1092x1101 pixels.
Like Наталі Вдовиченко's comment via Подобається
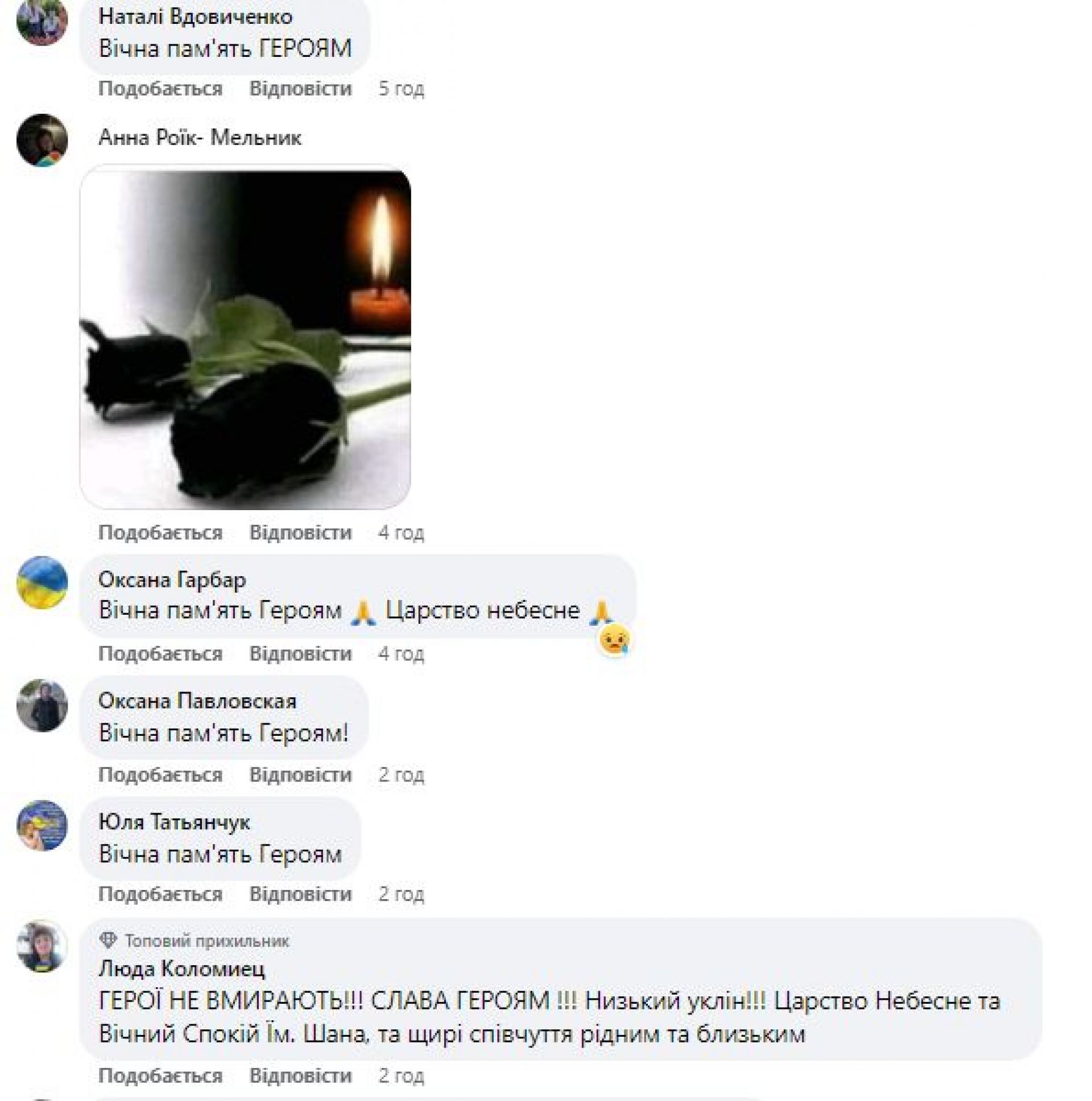pos(160,89)
